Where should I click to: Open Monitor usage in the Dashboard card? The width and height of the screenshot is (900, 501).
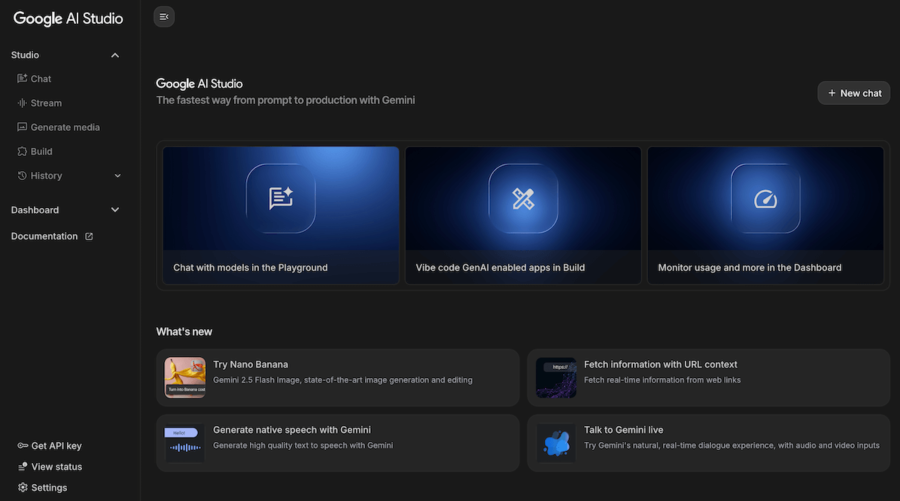765,215
